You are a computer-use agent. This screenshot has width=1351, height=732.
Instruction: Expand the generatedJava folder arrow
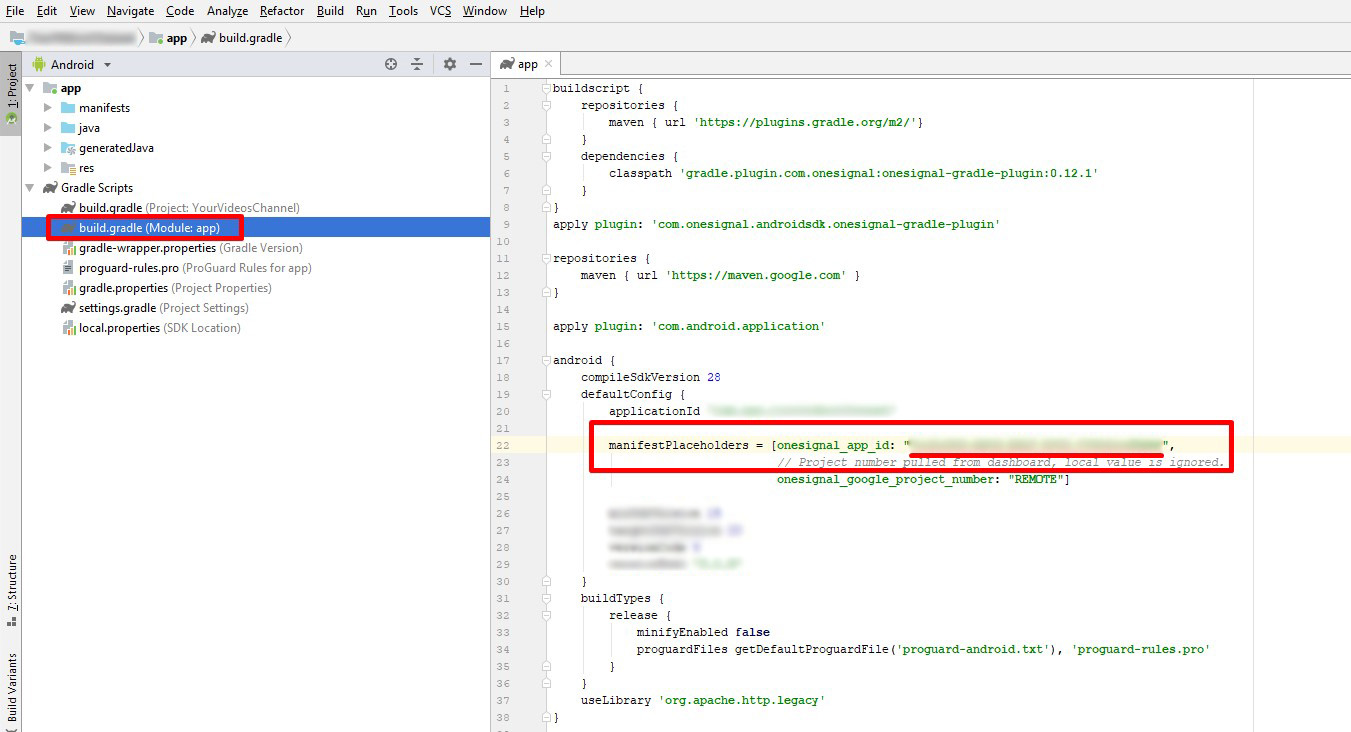click(48, 147)
